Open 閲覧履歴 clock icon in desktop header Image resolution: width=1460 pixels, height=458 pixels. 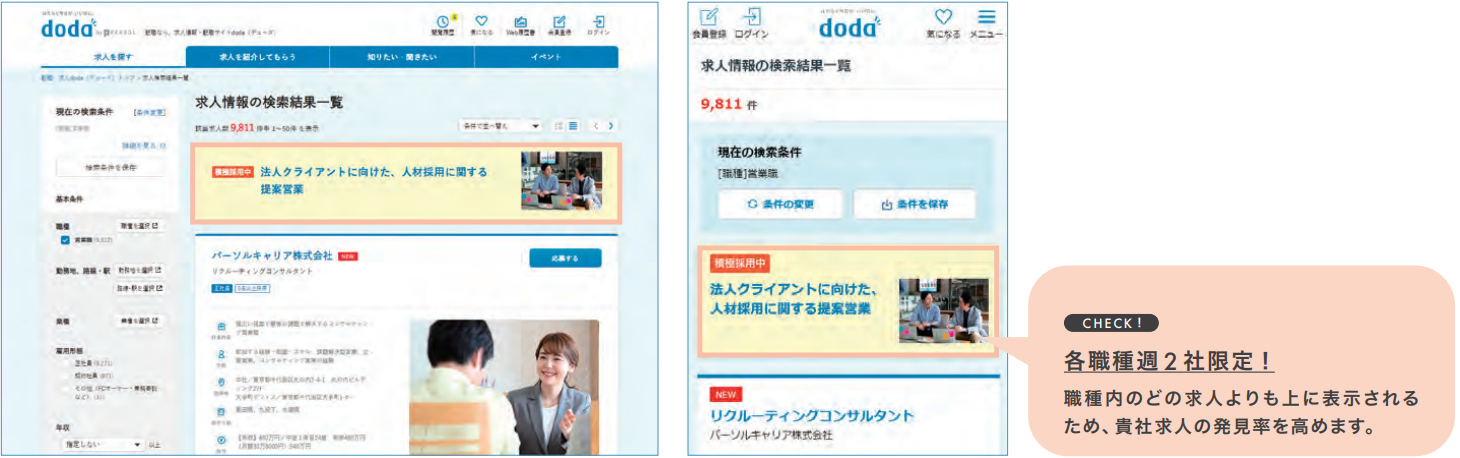[444, 24]
